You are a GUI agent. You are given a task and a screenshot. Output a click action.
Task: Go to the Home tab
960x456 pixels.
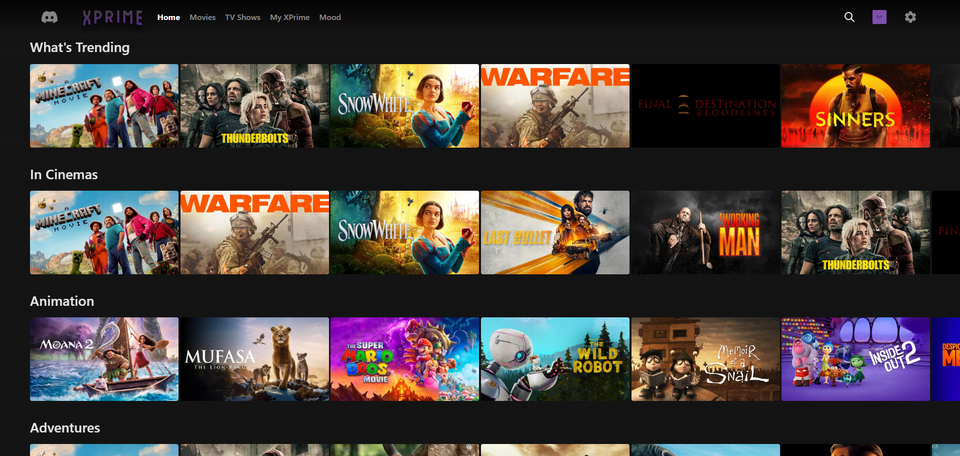[168, 17]
